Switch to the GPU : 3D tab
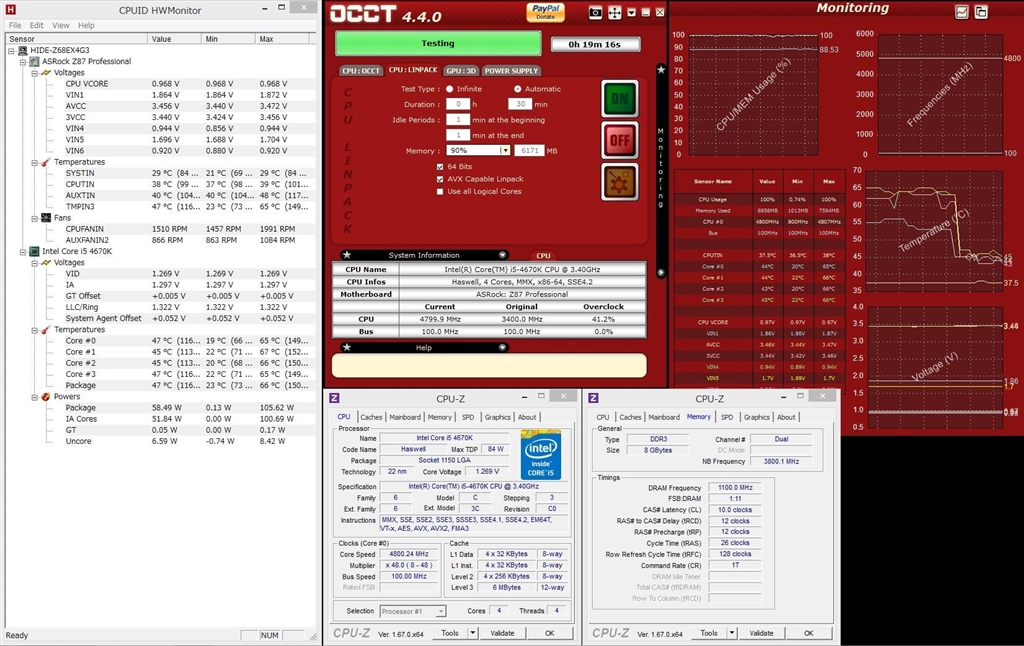The width and height of the screenshot is (1024, 646). click(x=461, y=71)
